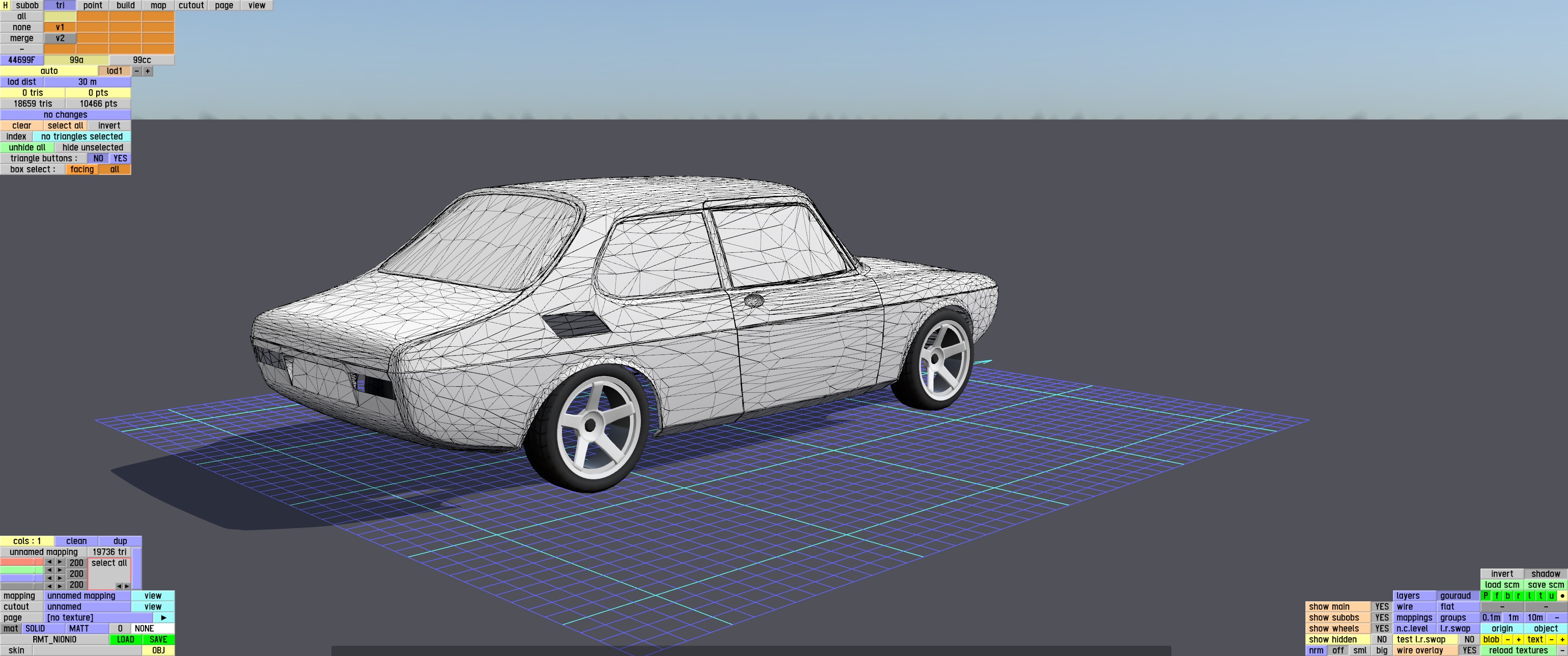Click the green SAVE button
This screenshot has height=656, width=1568.
(x=158, y=639)
